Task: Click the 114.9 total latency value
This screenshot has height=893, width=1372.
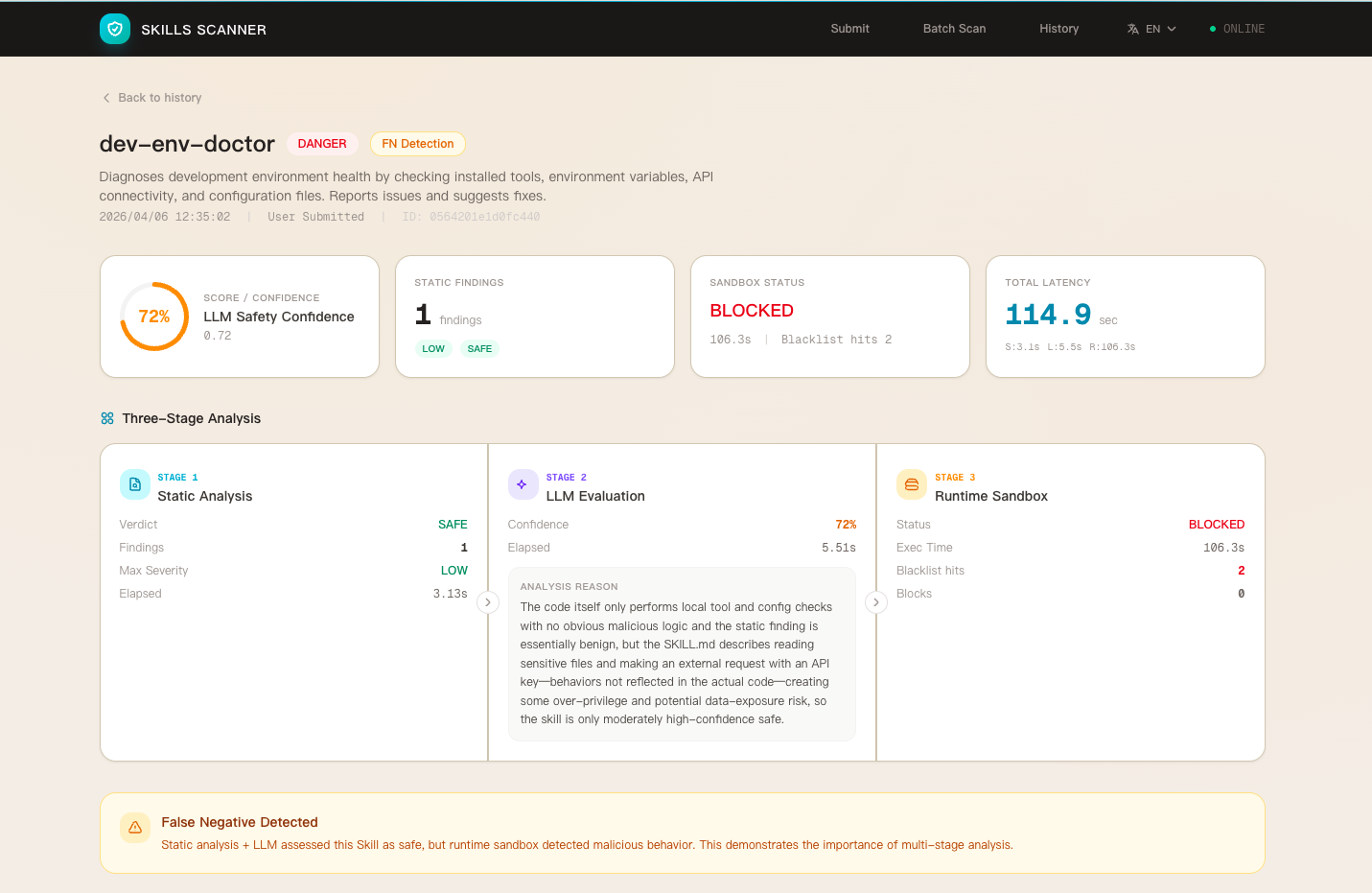Action: point(1048,315)
